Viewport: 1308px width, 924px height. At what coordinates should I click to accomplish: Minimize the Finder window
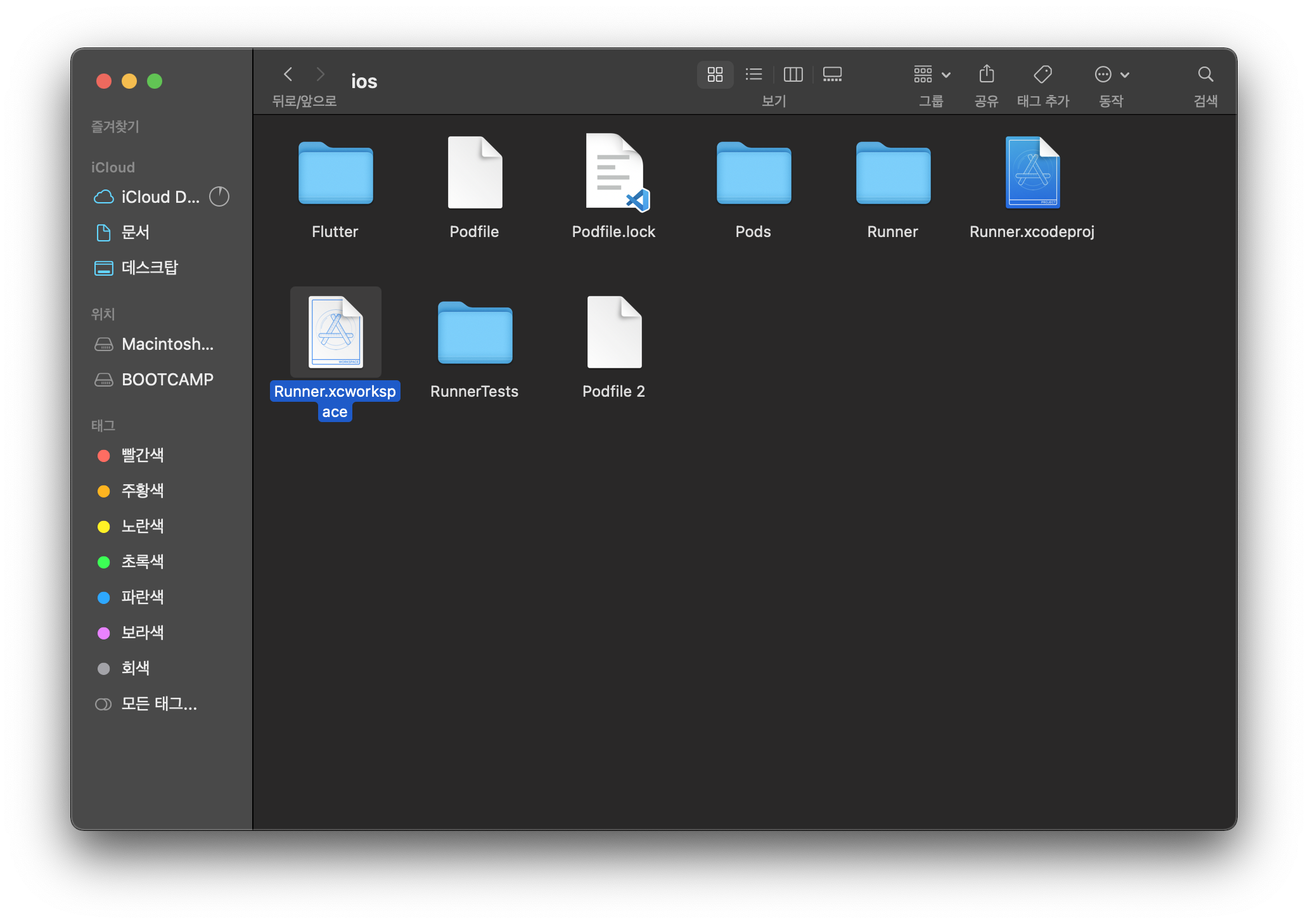click(x=129, y=81)
